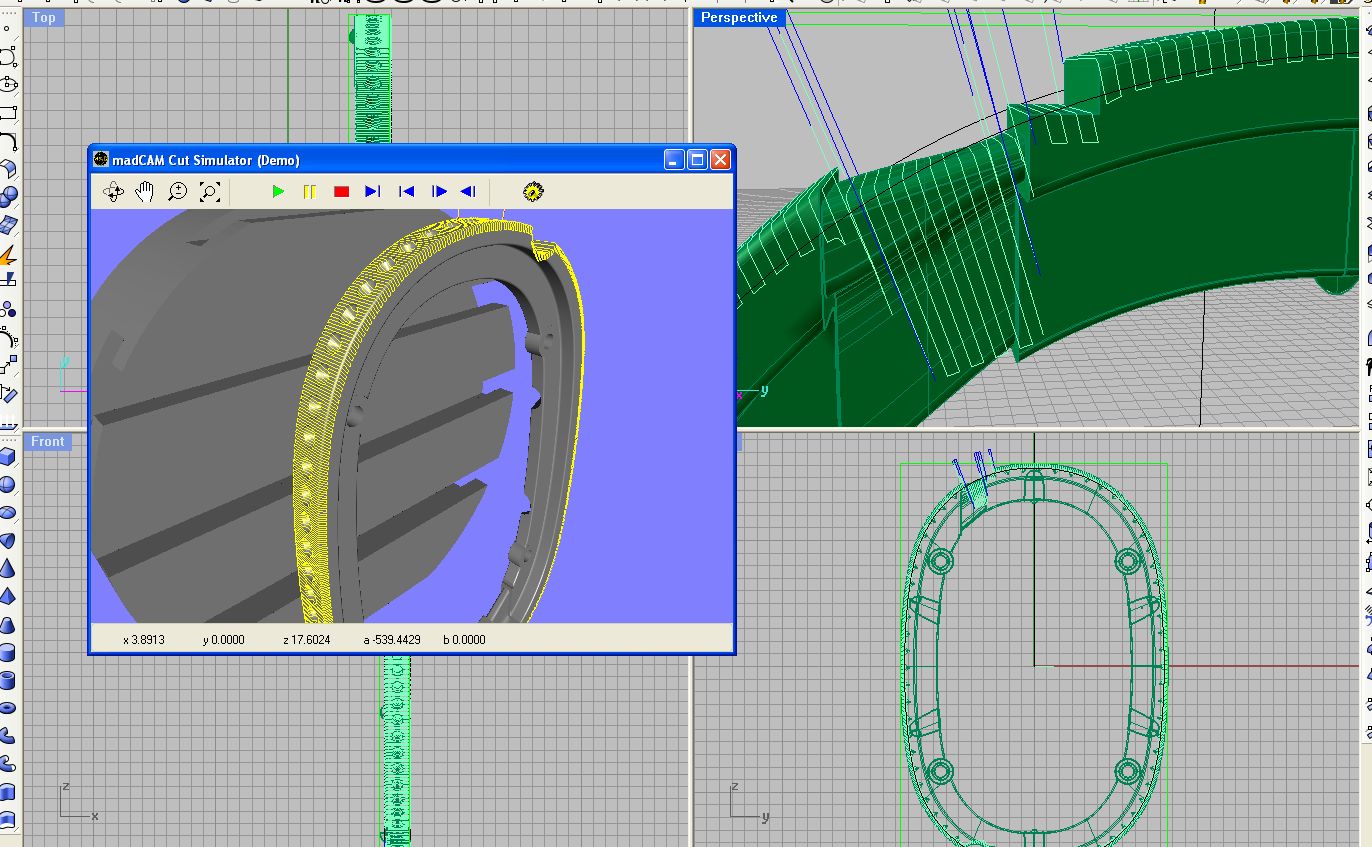Click the blue skip-to-start simulation button
This screenshot has width=1372, height=847.
click(x=406, y=191)
